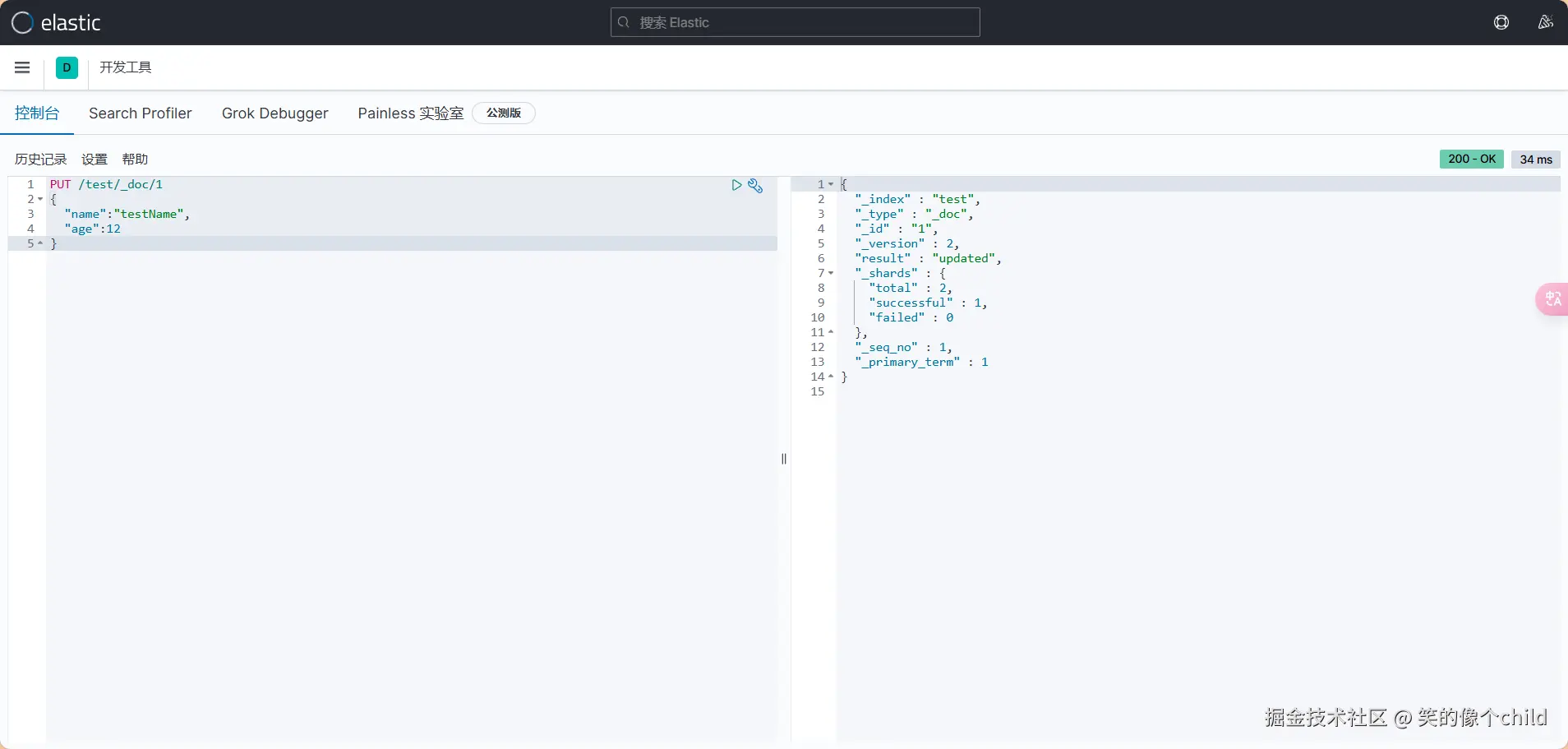Open 历史记录 history panel

pos(40,160)
